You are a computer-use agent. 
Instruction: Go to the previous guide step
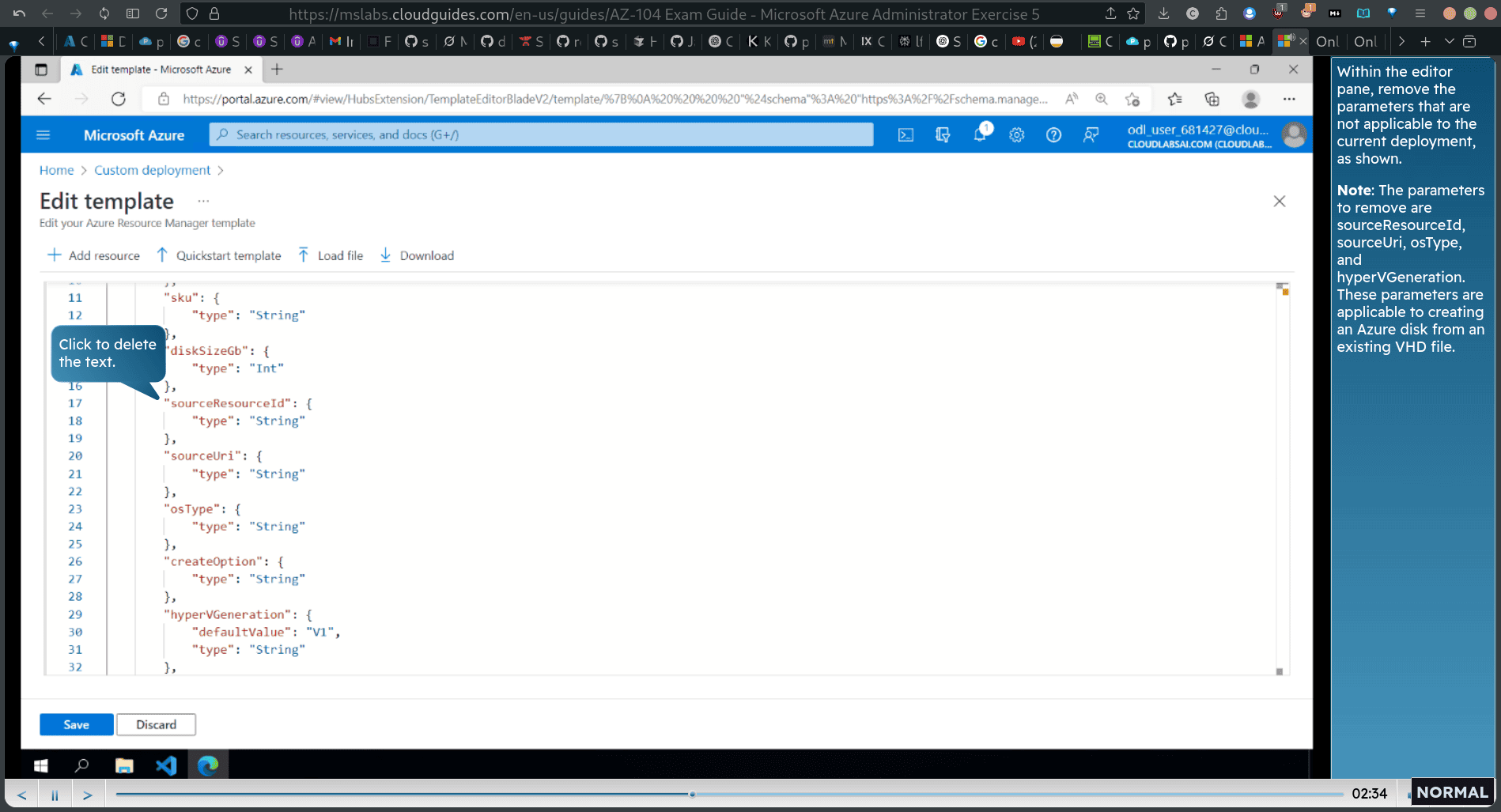pos(22,795)
